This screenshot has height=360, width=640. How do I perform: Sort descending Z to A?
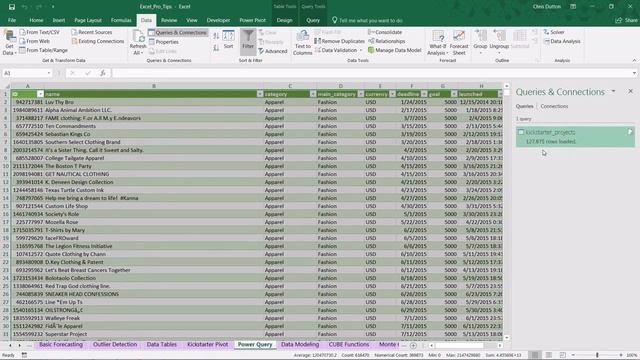(216, 48)
